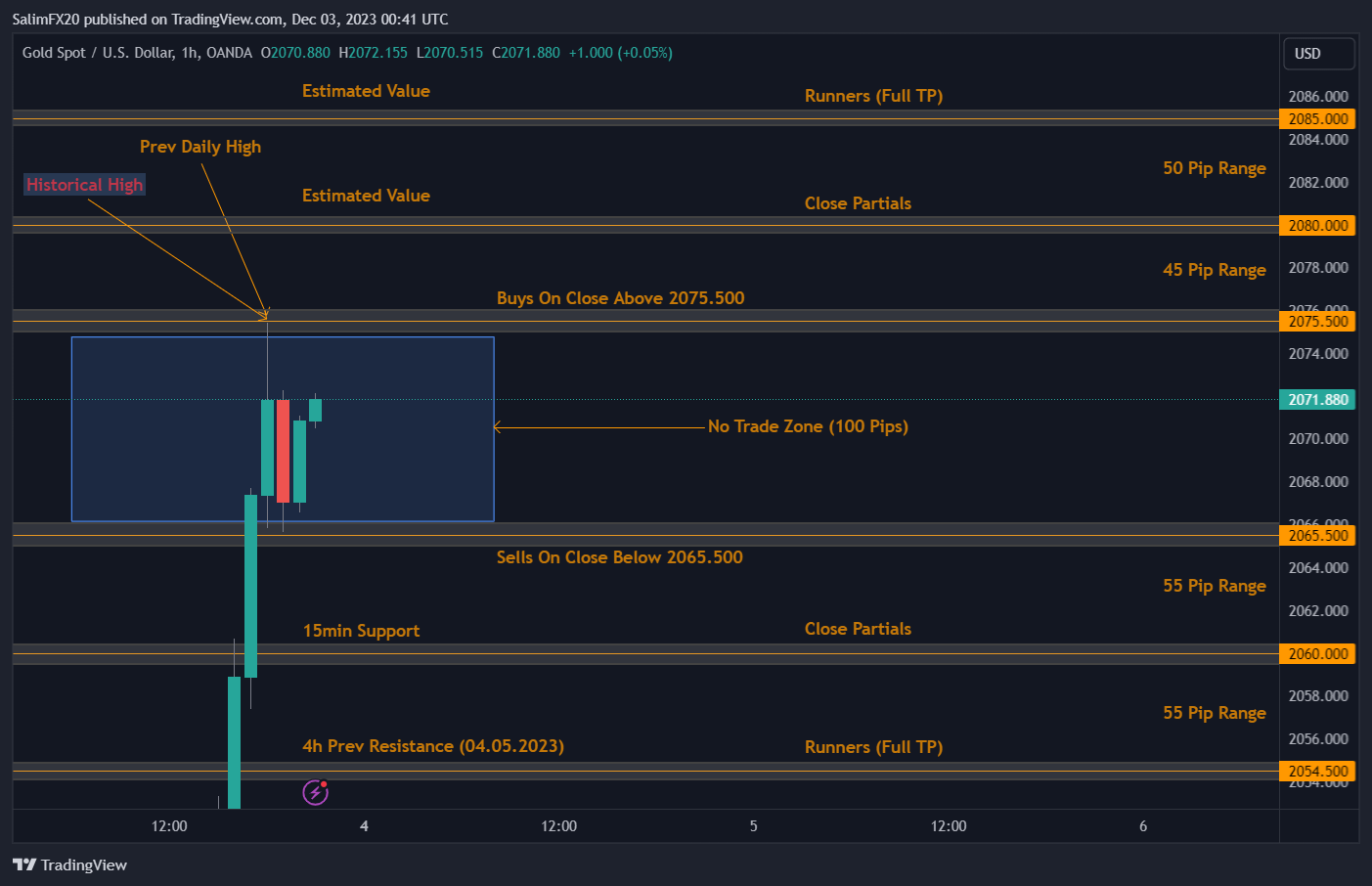
Task: Open the Gold Spot / U.S. Dollar symbol legend
Action: tap(98, 52)
